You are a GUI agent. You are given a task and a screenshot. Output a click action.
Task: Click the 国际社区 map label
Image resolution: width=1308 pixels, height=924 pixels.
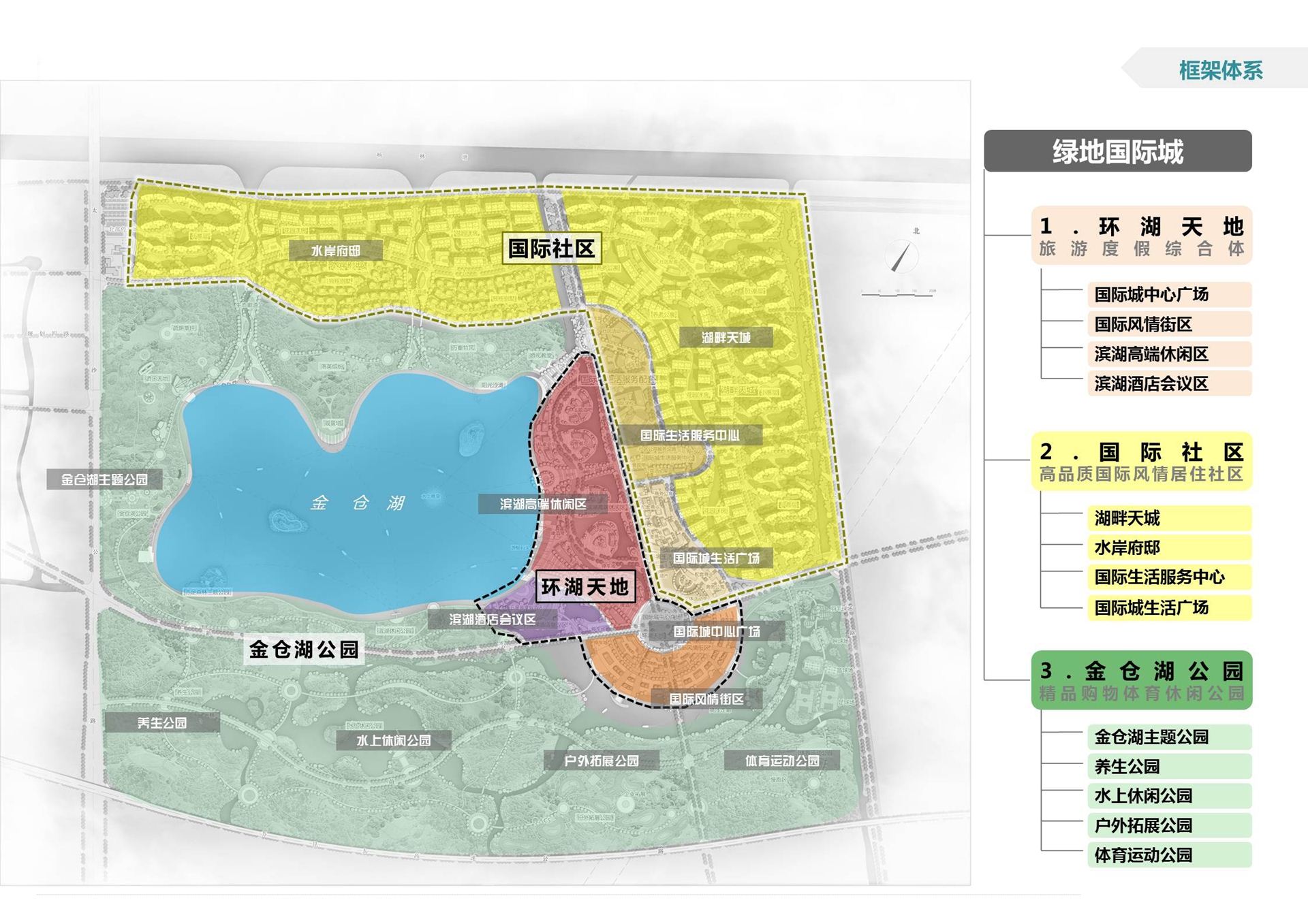coord(552,249)
